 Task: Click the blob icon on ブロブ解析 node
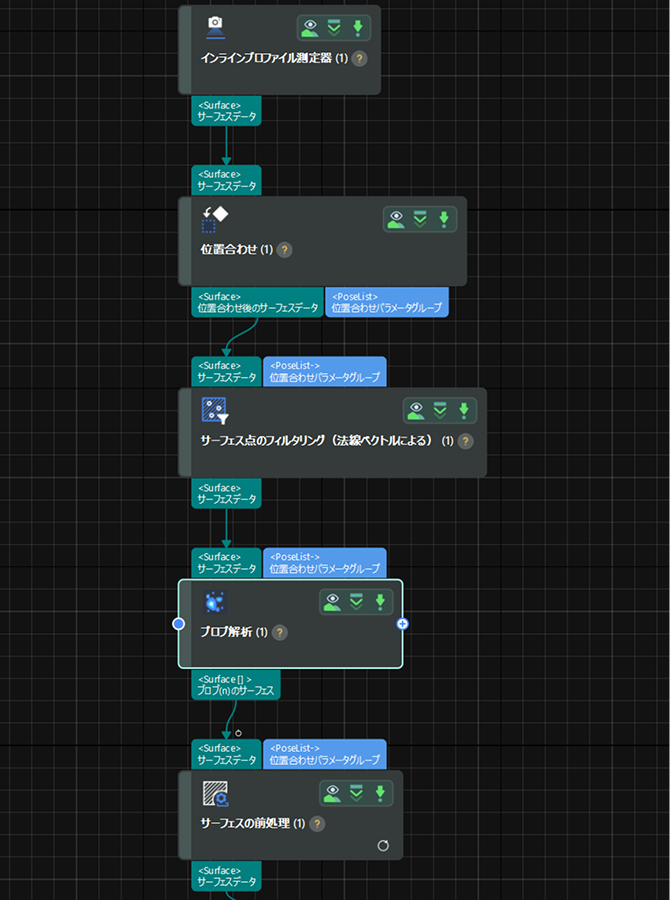pyautogui.click(x=215, y=603)
